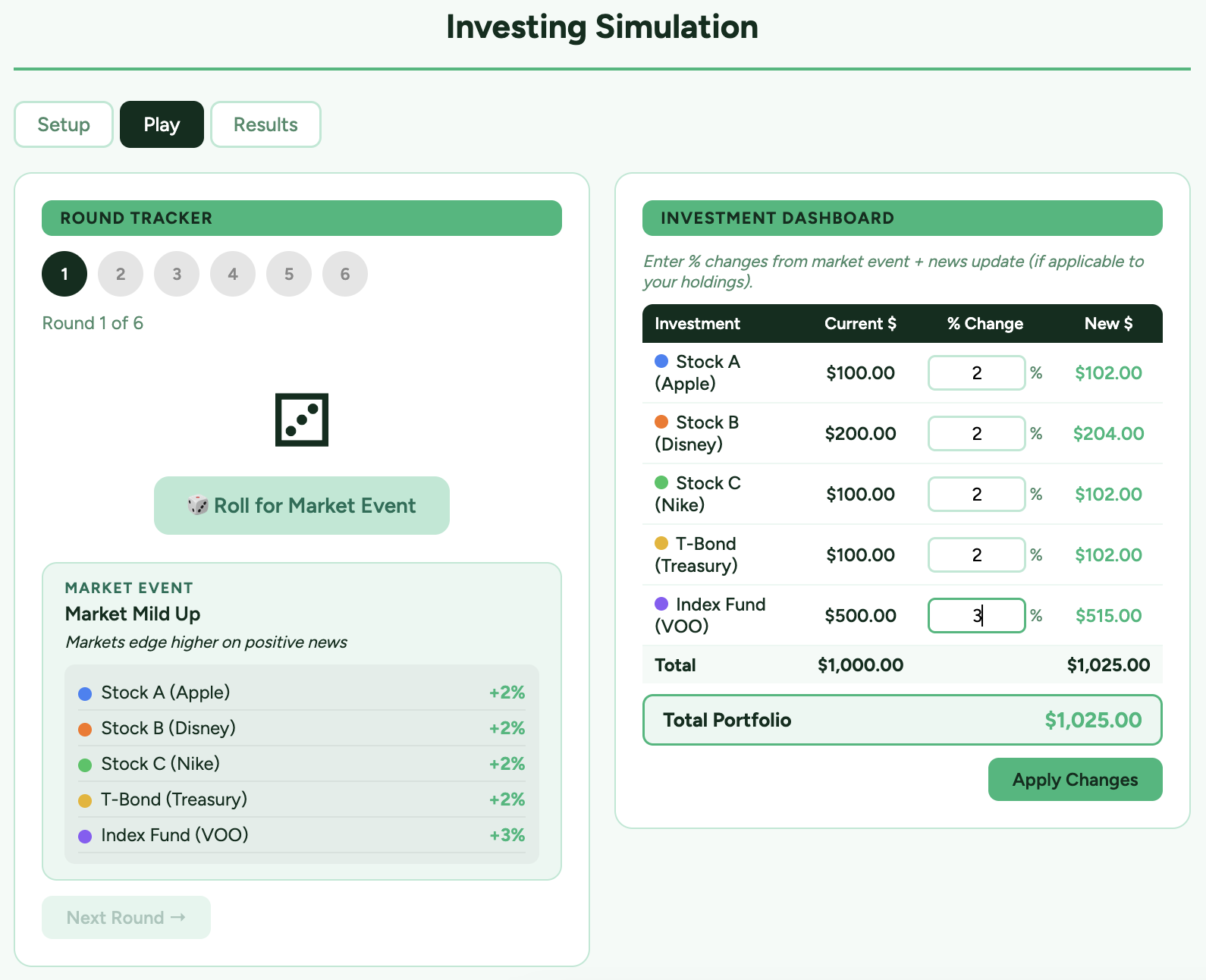Focus the Stock C % change field
The width and height of the screenshot is (1206, 980).
976,494
